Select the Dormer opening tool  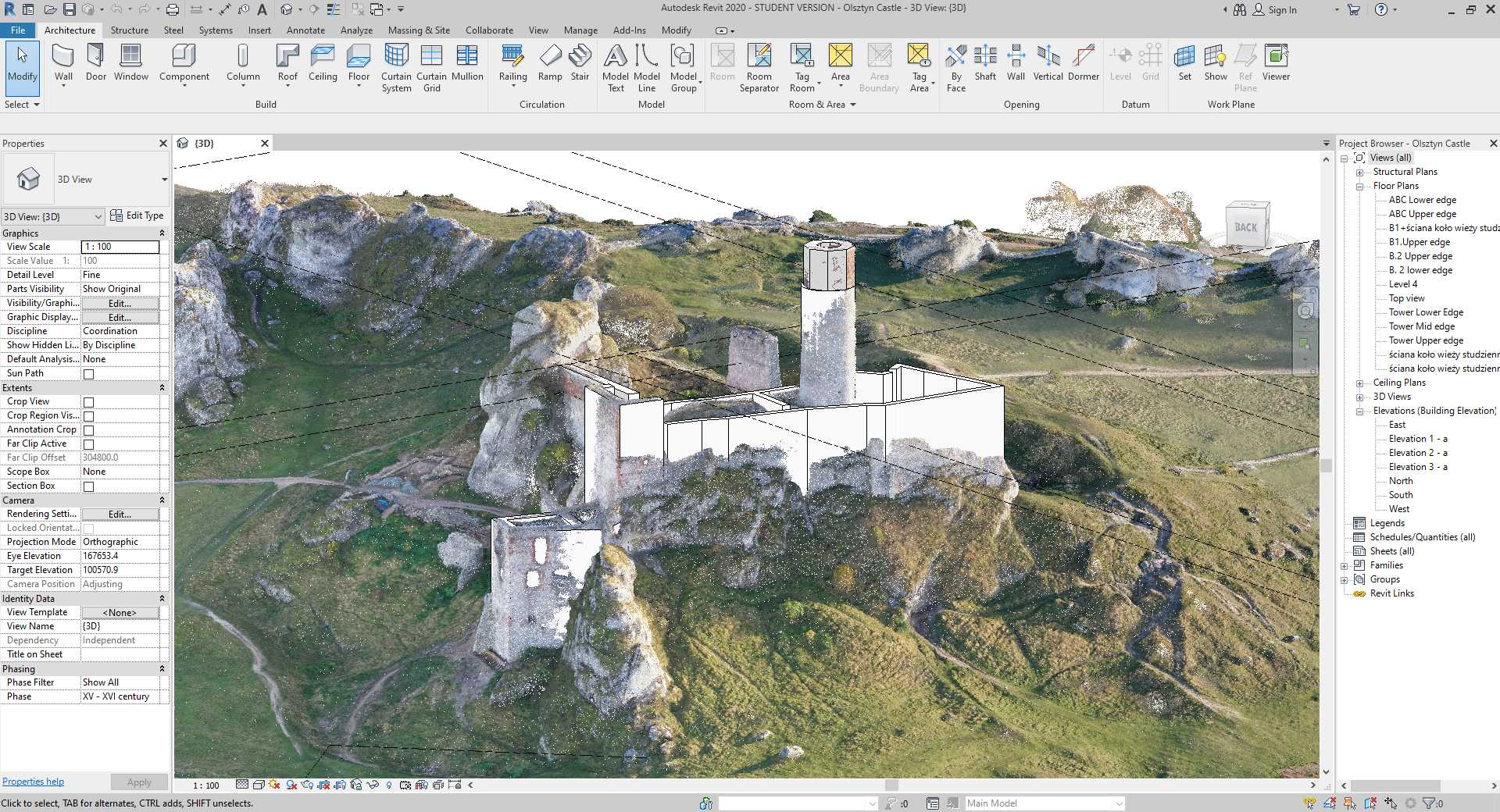pos(1083,62)
